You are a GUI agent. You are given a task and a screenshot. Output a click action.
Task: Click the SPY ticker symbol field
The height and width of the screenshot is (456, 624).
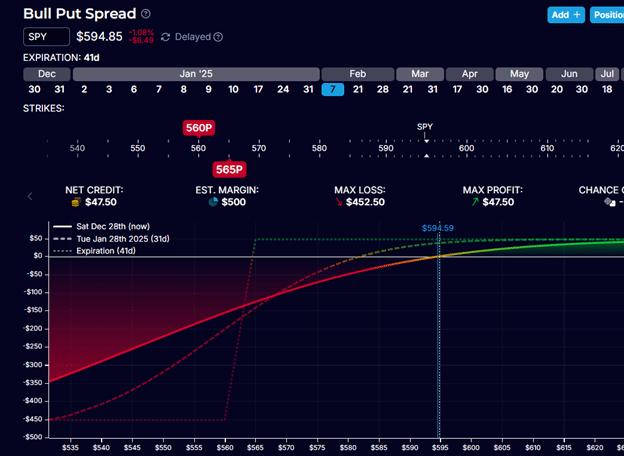[47, 37]
